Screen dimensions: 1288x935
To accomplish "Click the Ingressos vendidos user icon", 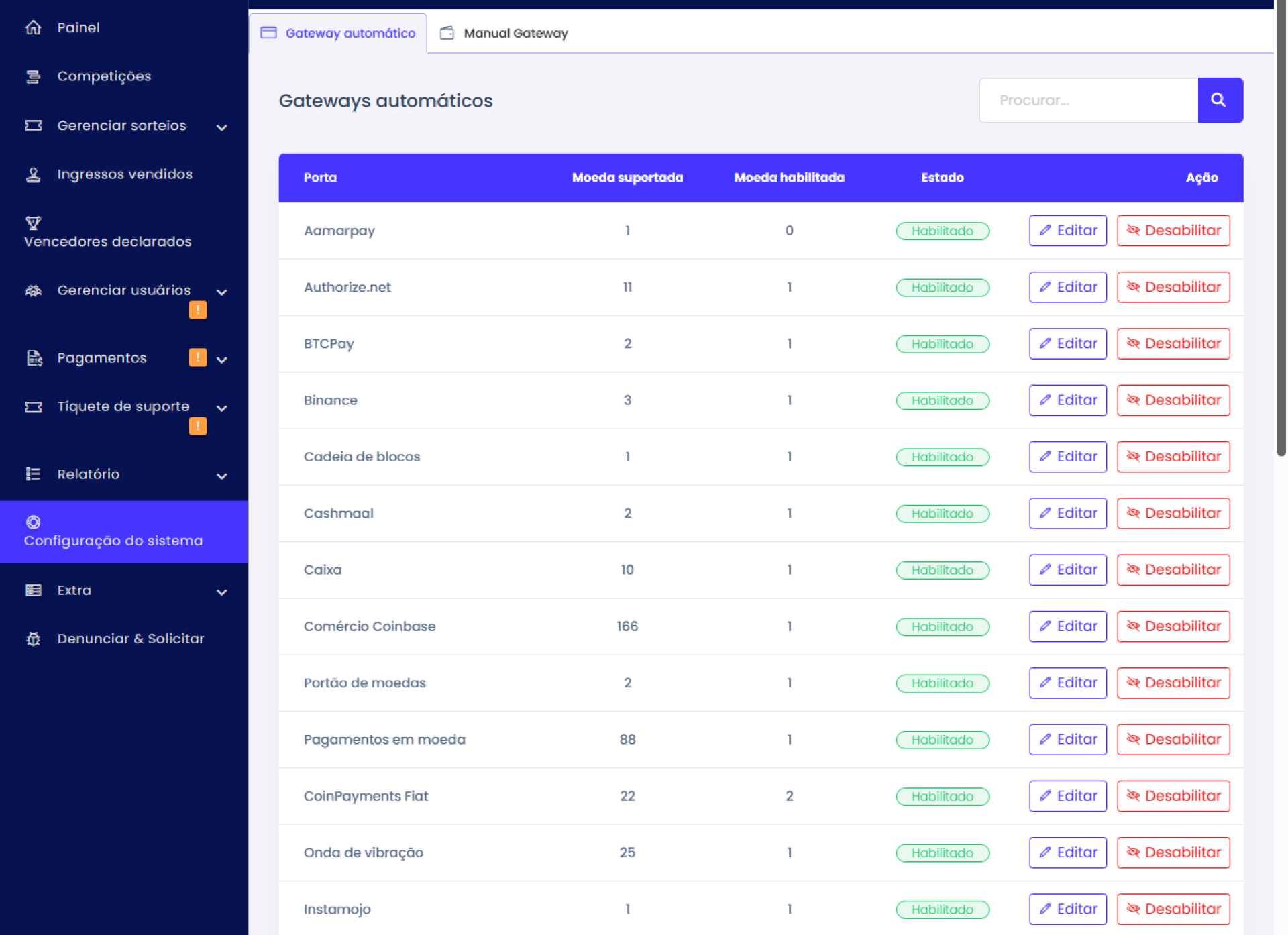I will 33,174.
